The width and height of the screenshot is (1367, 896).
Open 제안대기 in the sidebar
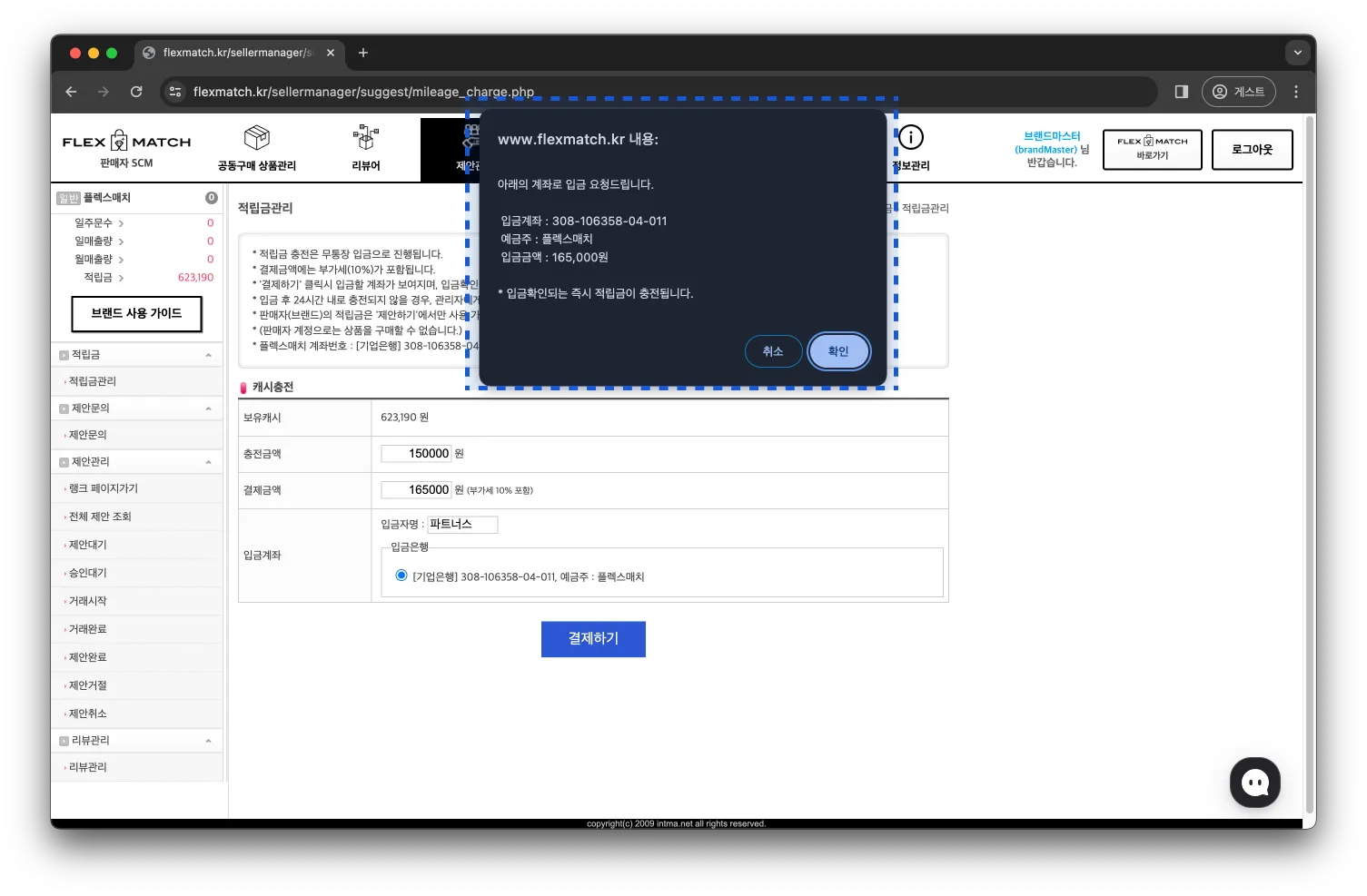pos(88,545)
